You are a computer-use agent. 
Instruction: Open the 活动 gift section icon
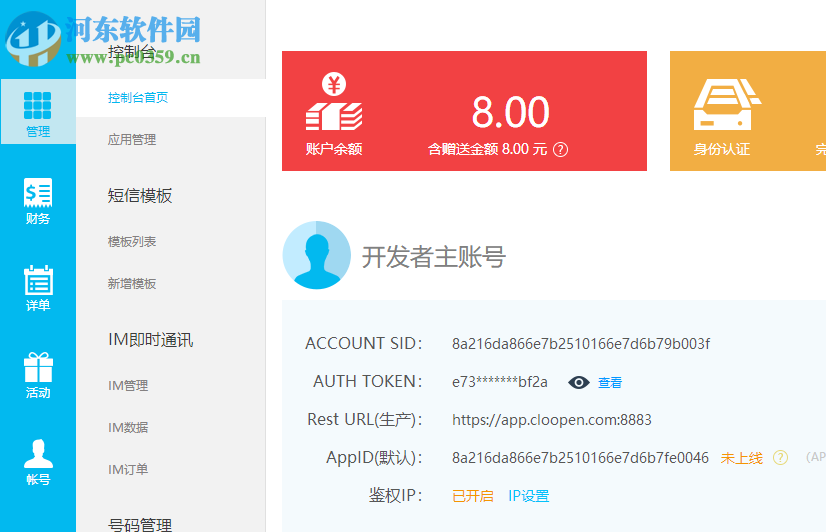tap(38, 367)
